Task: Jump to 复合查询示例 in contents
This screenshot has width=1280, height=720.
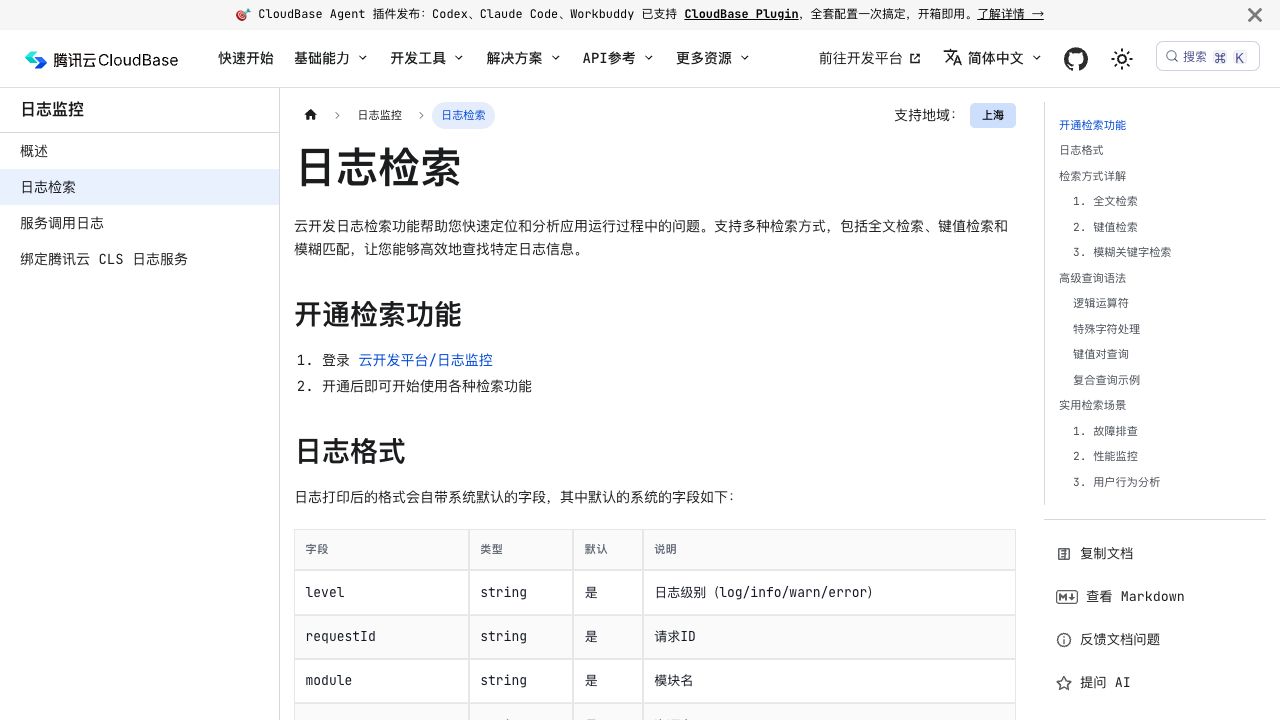Action: [x=1106, y=380]
